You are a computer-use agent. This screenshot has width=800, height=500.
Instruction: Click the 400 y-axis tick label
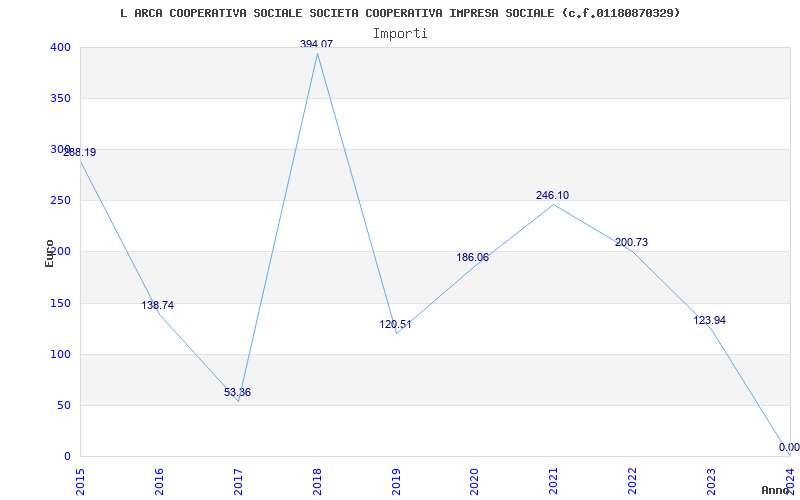coord(60,47)
